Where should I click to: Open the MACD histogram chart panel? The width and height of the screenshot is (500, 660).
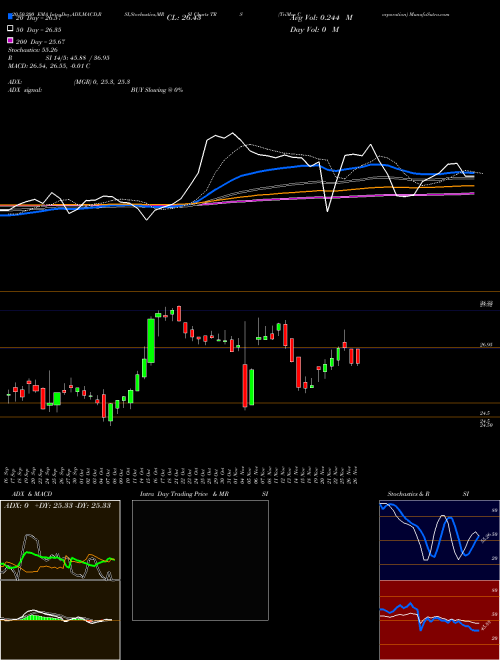(60, 620)
